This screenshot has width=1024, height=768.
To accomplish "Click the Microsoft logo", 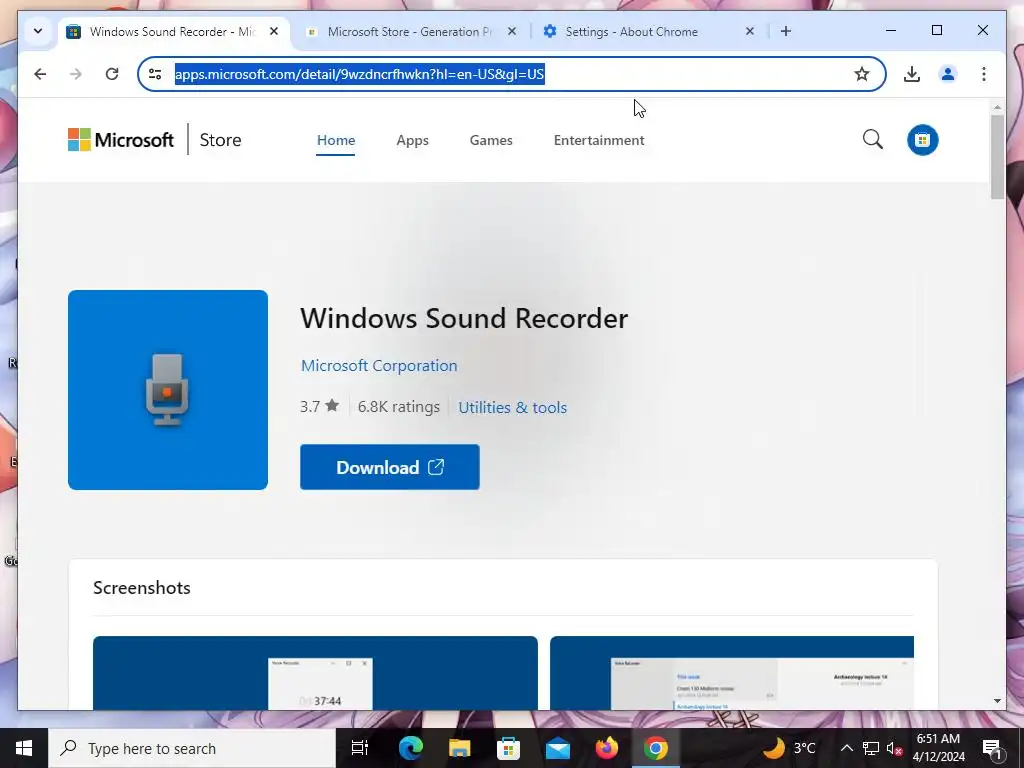I will 121,140.
